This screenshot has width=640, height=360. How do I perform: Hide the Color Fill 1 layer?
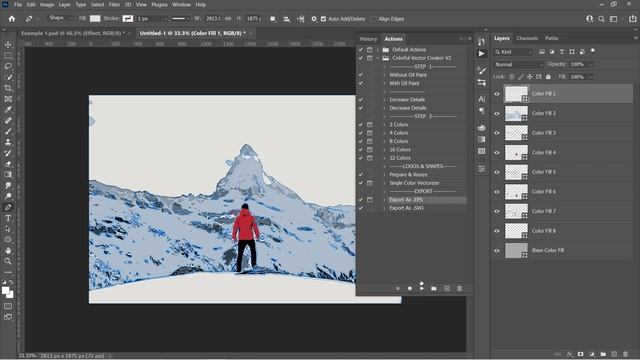(497, 94)
